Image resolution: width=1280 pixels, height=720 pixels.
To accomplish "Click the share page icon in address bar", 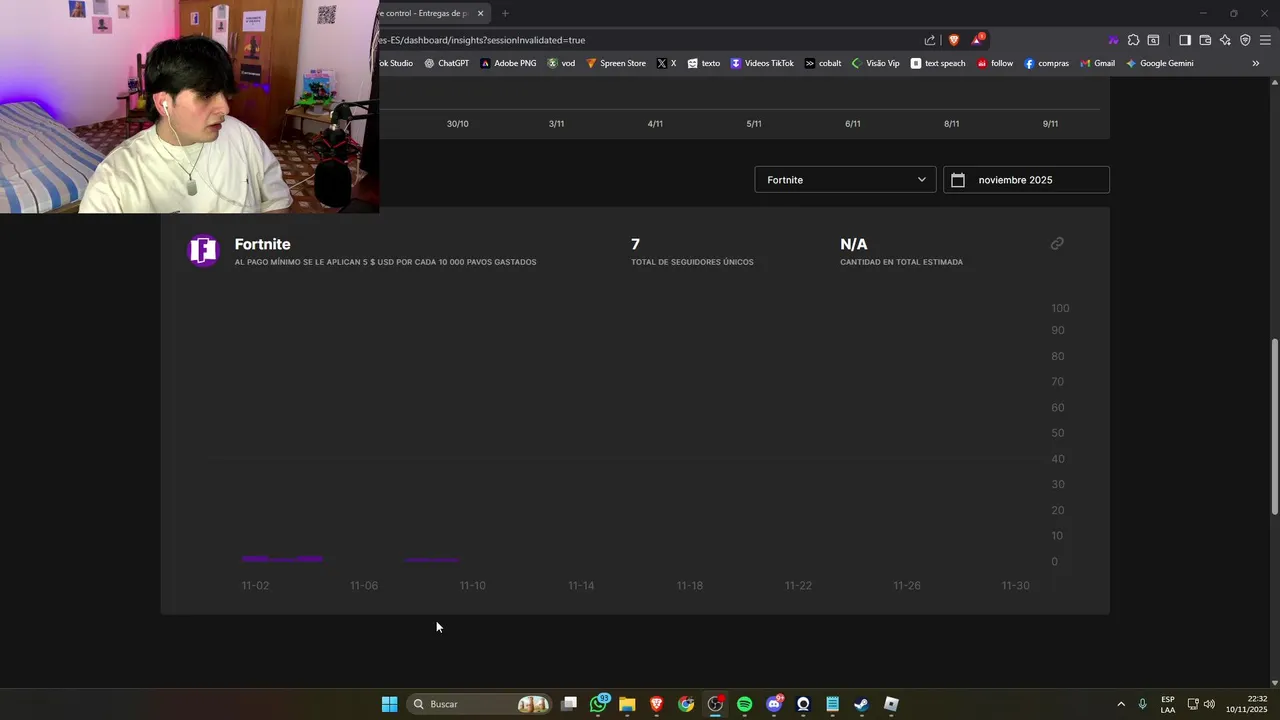I will click(x=930, y=40).
